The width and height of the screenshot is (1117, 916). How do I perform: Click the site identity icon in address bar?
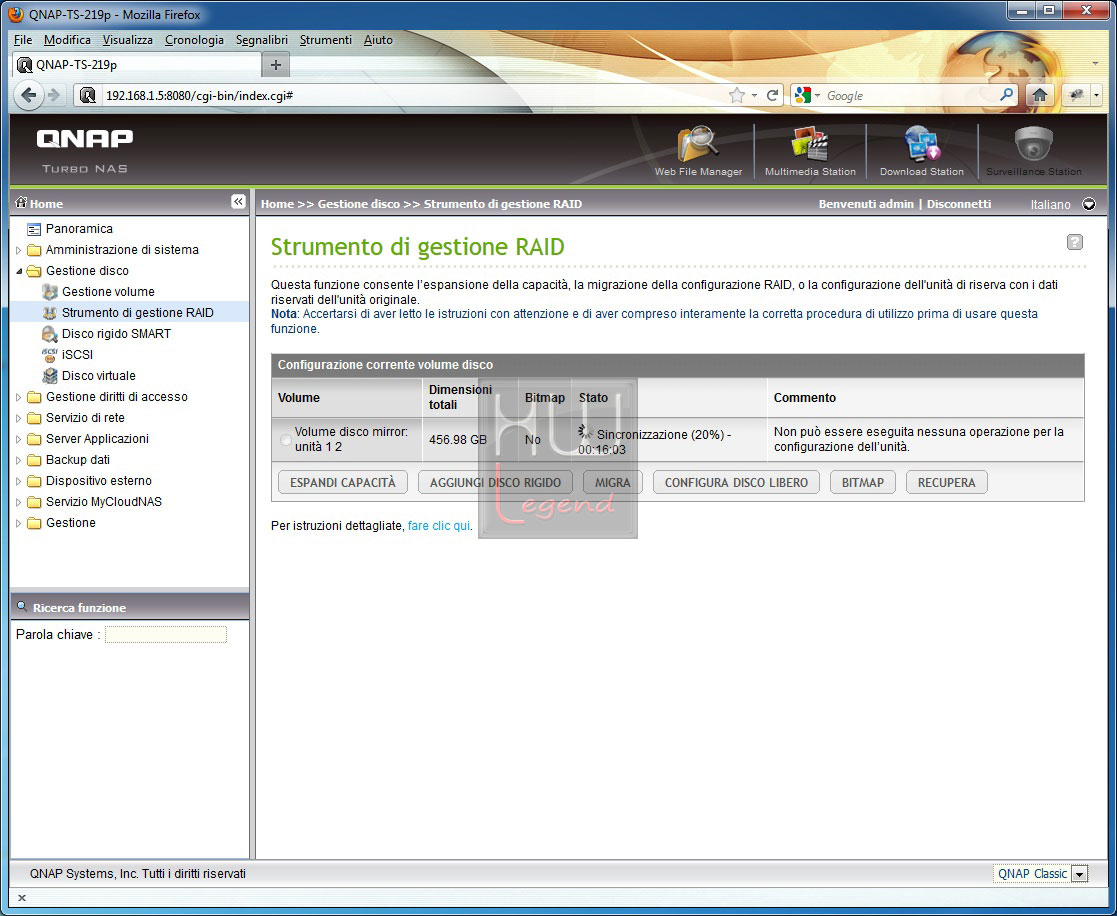tap(88, 95)
